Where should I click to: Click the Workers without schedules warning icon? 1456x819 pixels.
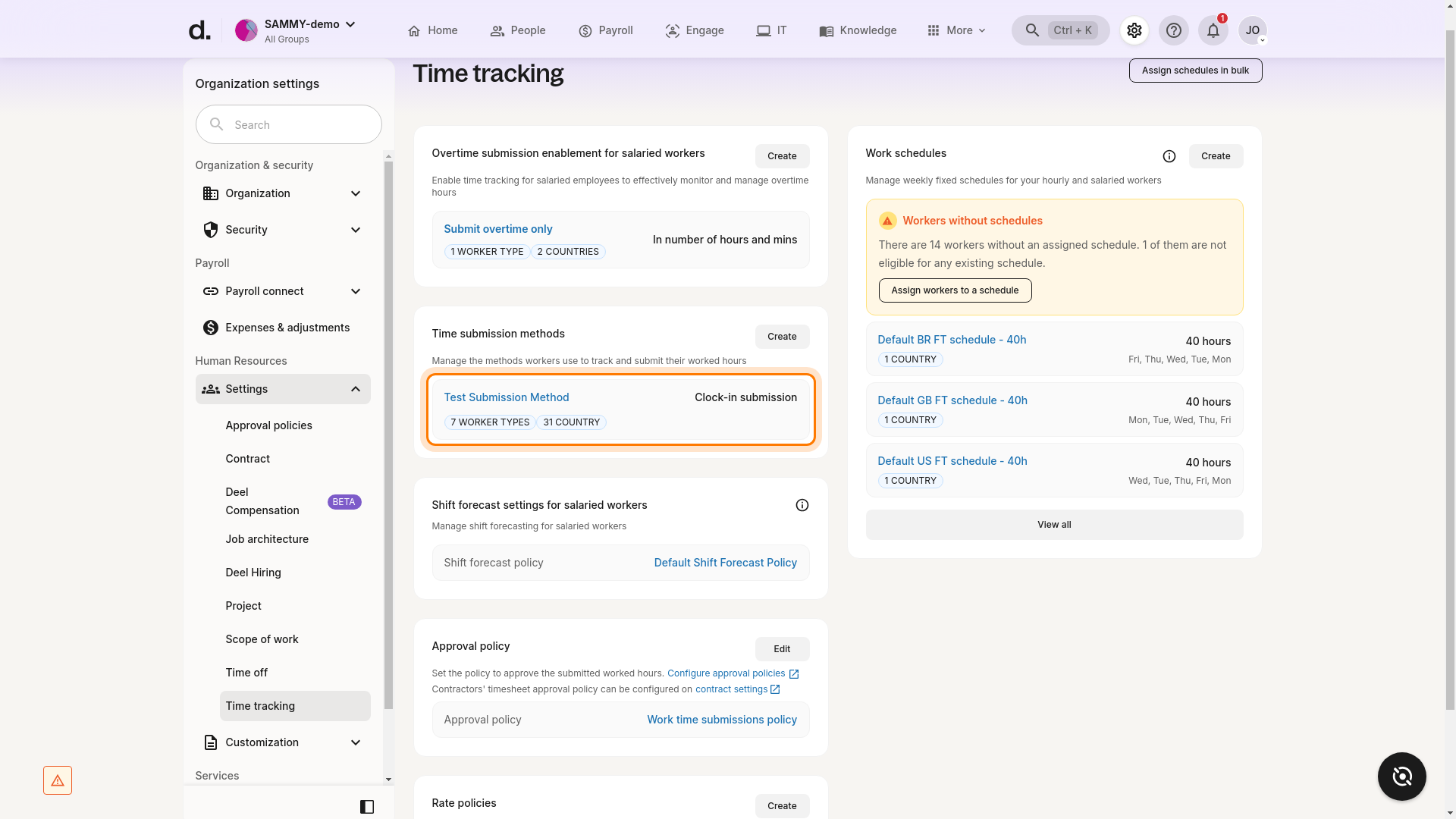click(x=887, y=221)
